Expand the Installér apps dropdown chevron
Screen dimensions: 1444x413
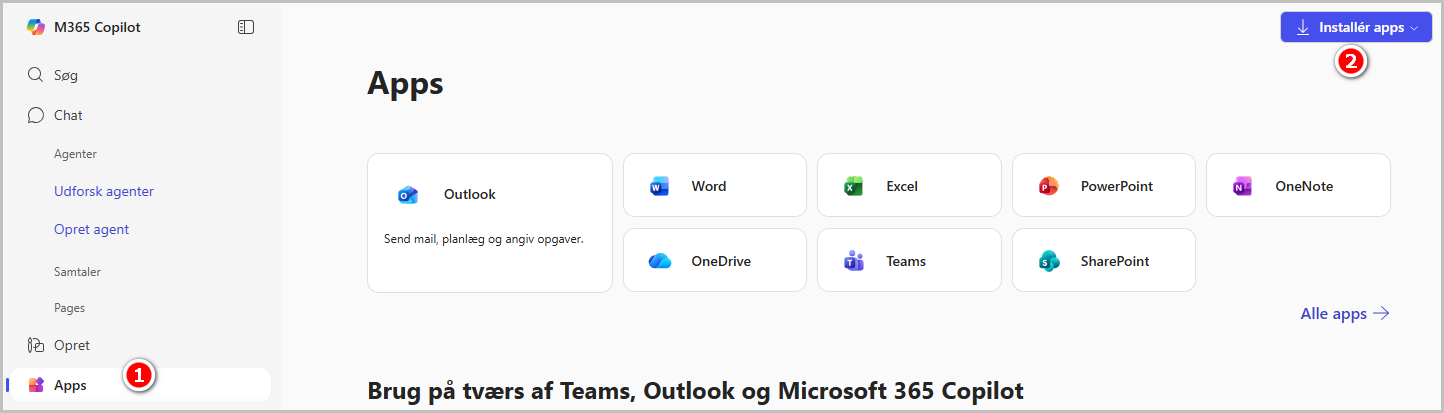click(x=1414, y=28)
